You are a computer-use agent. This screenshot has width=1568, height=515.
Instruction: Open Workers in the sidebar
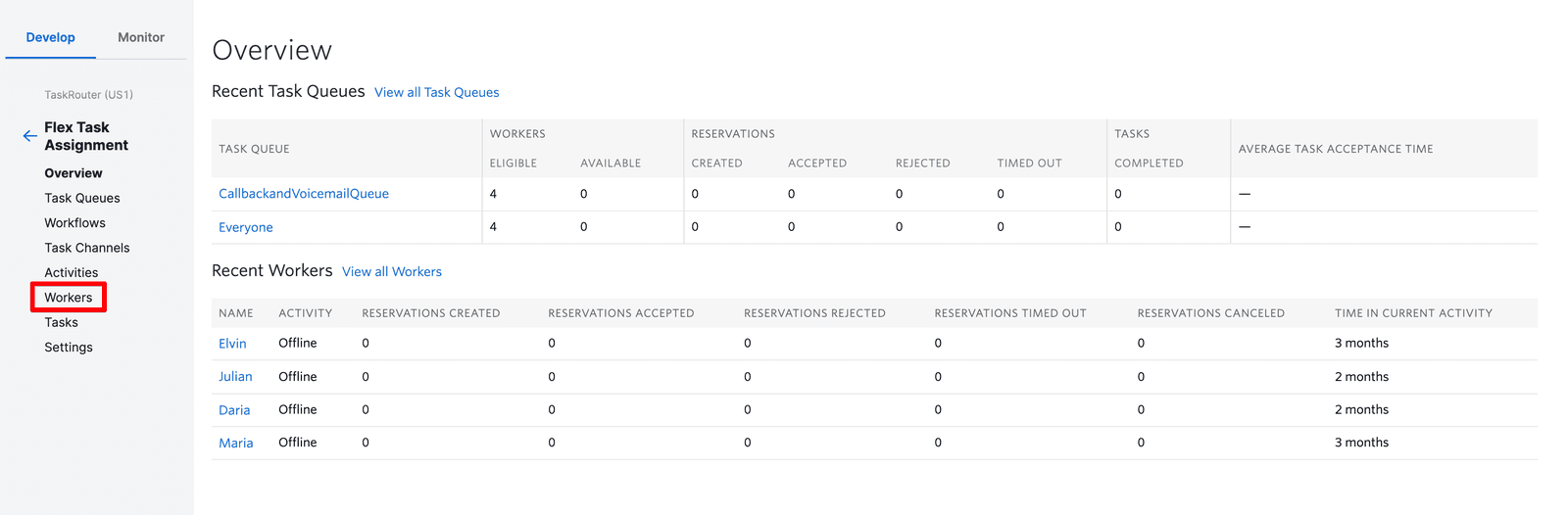point(69,298)
